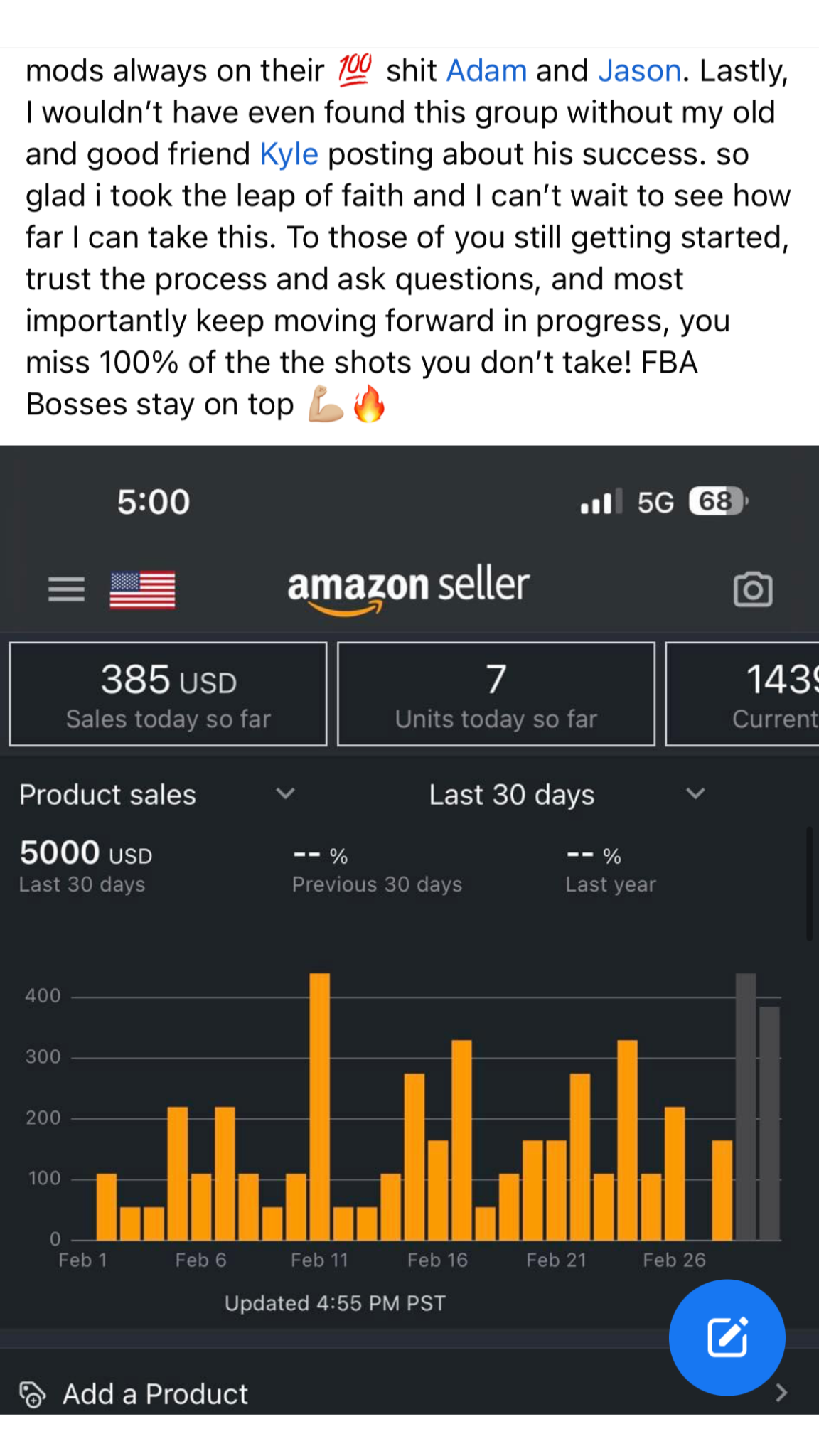Tap the amazon seller logo
The image size is (819, 1456).
(x=408, y=589)
